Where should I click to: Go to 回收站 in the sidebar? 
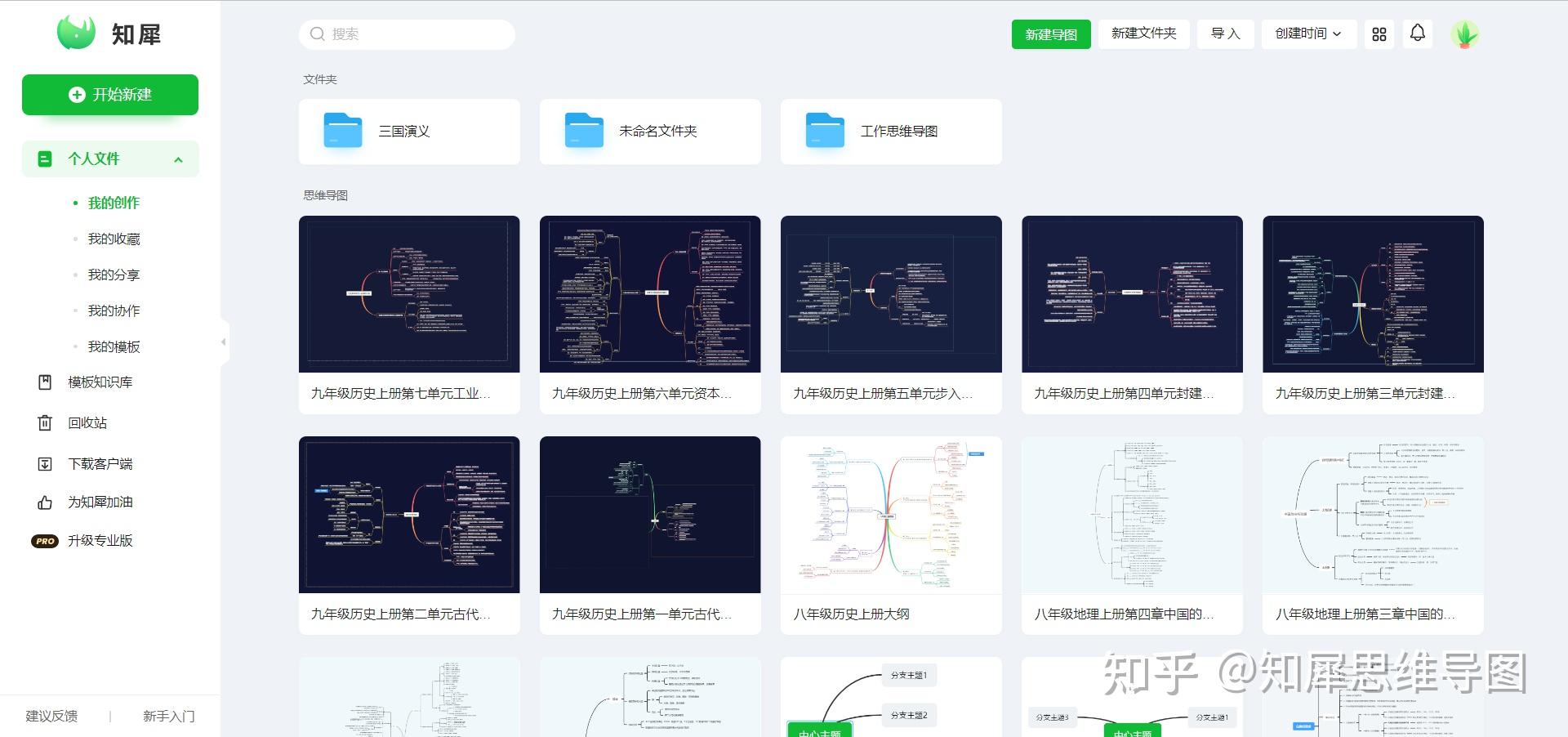(87, 422)
